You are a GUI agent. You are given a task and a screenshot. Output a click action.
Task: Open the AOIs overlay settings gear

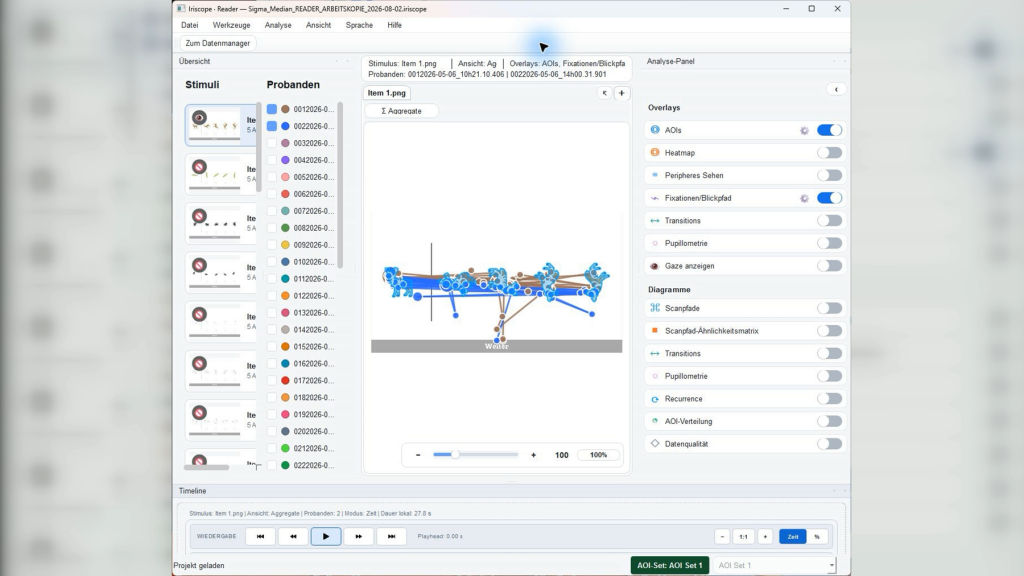click(x=804, y=131)
